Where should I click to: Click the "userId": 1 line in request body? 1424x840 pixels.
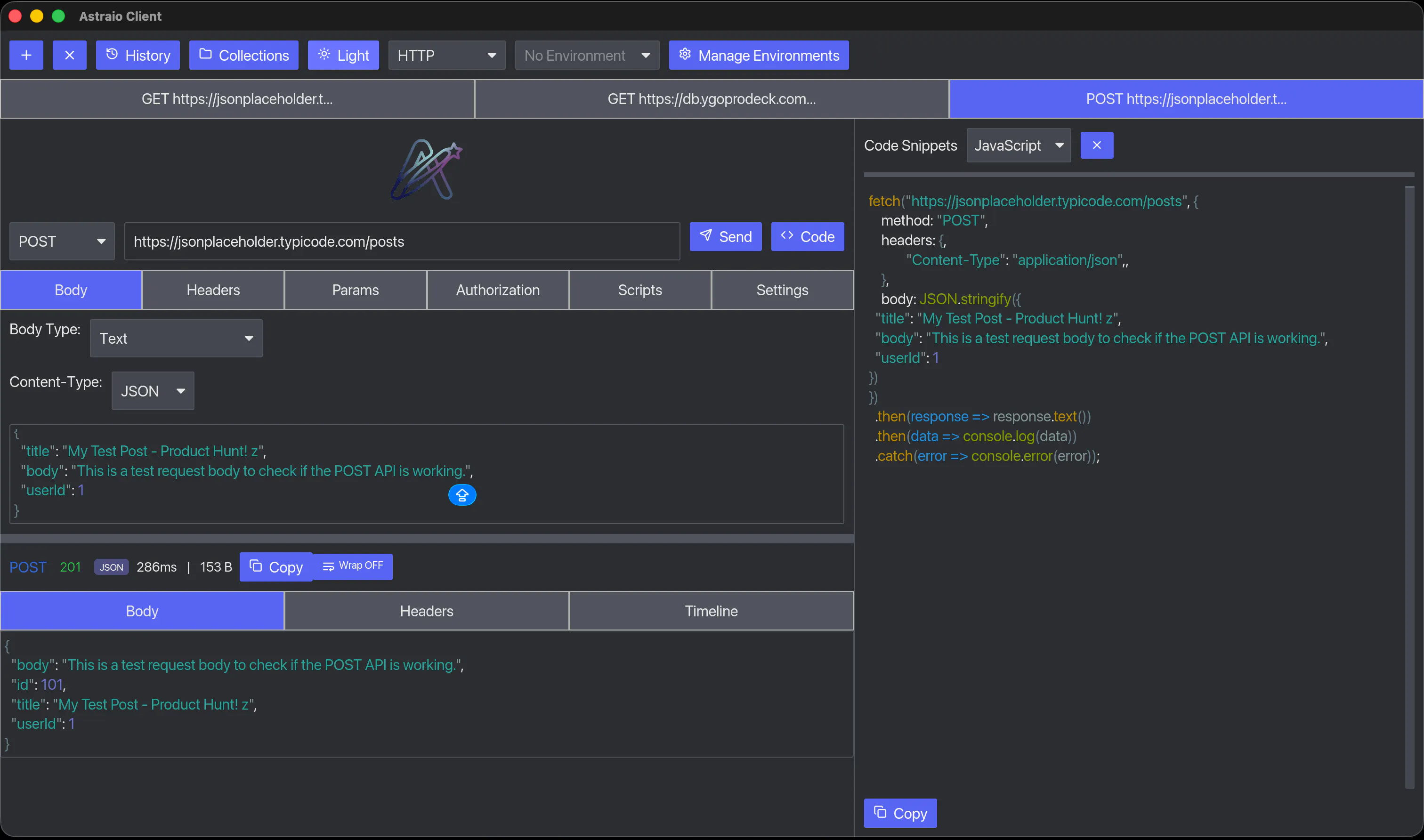(53, 490)
